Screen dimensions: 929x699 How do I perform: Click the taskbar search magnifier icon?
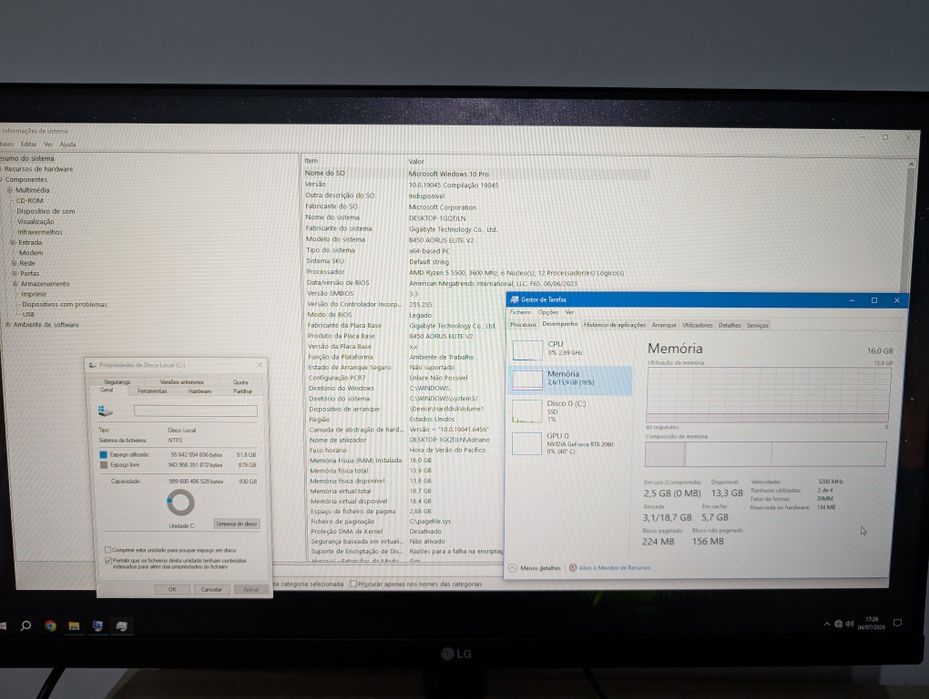26,625
